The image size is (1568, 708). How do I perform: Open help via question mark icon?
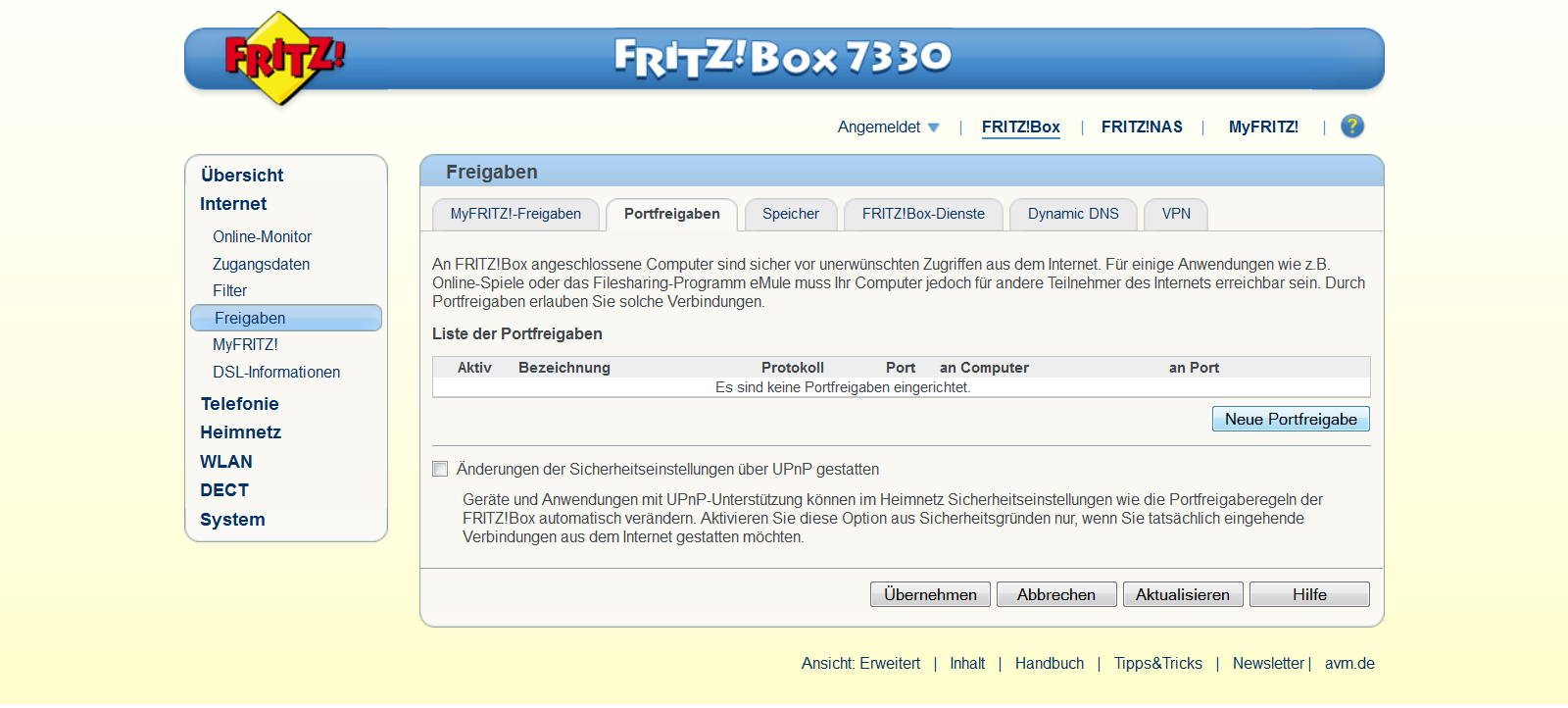pos(1351,126)
